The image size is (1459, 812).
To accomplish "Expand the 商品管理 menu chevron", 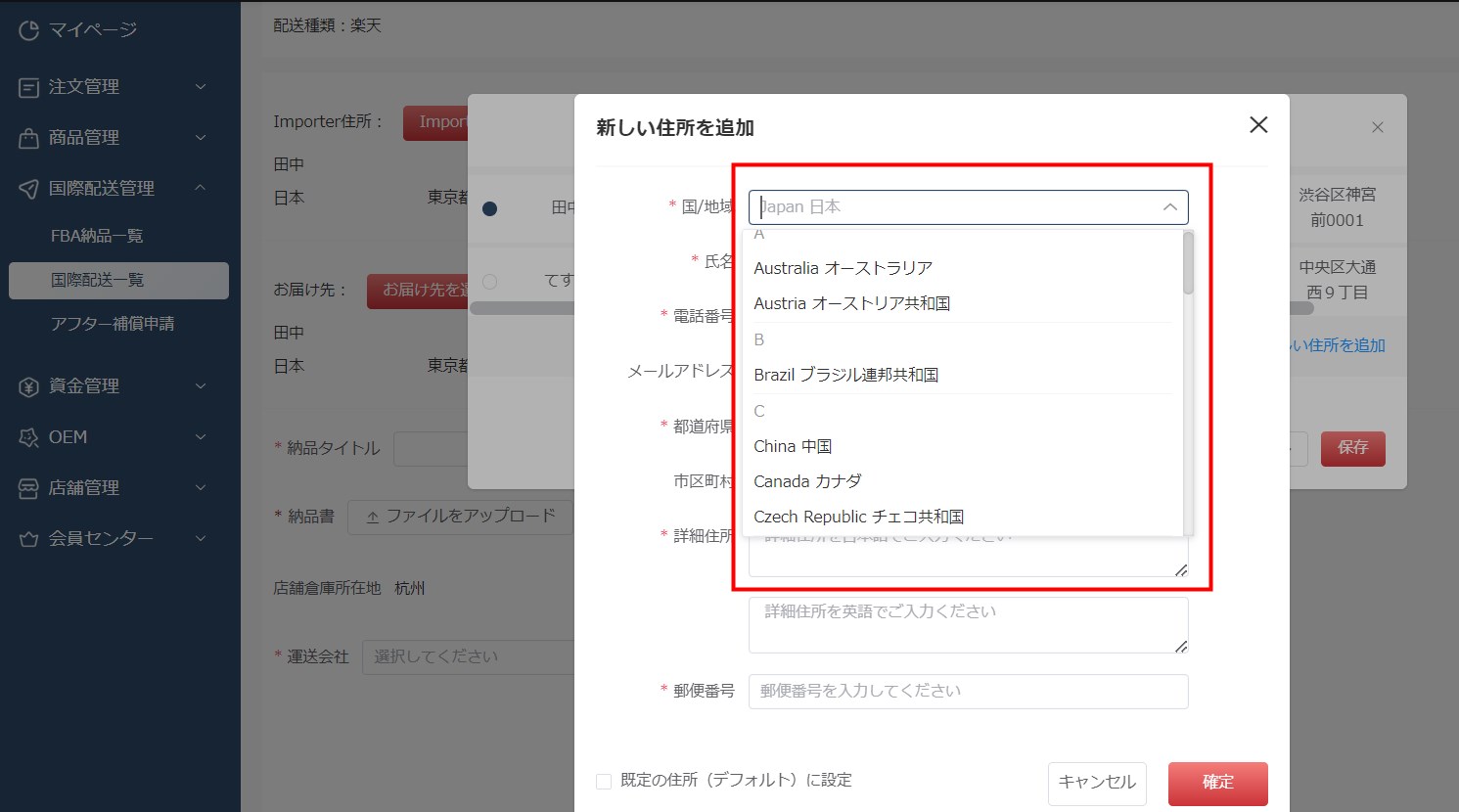I will [201, 138].
